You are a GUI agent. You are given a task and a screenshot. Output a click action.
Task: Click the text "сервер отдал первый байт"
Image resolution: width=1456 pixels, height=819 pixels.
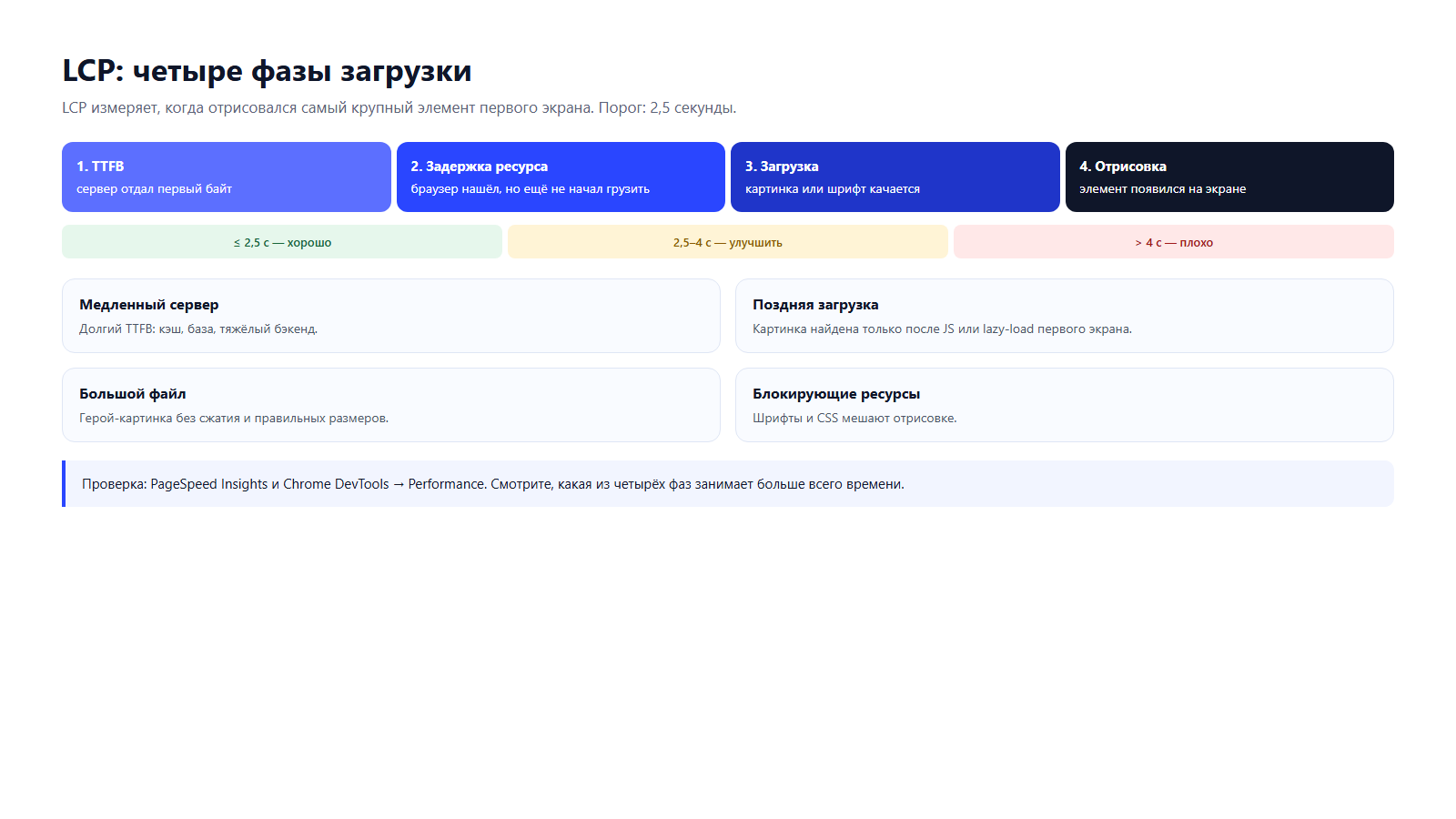[x=154, y=189]
